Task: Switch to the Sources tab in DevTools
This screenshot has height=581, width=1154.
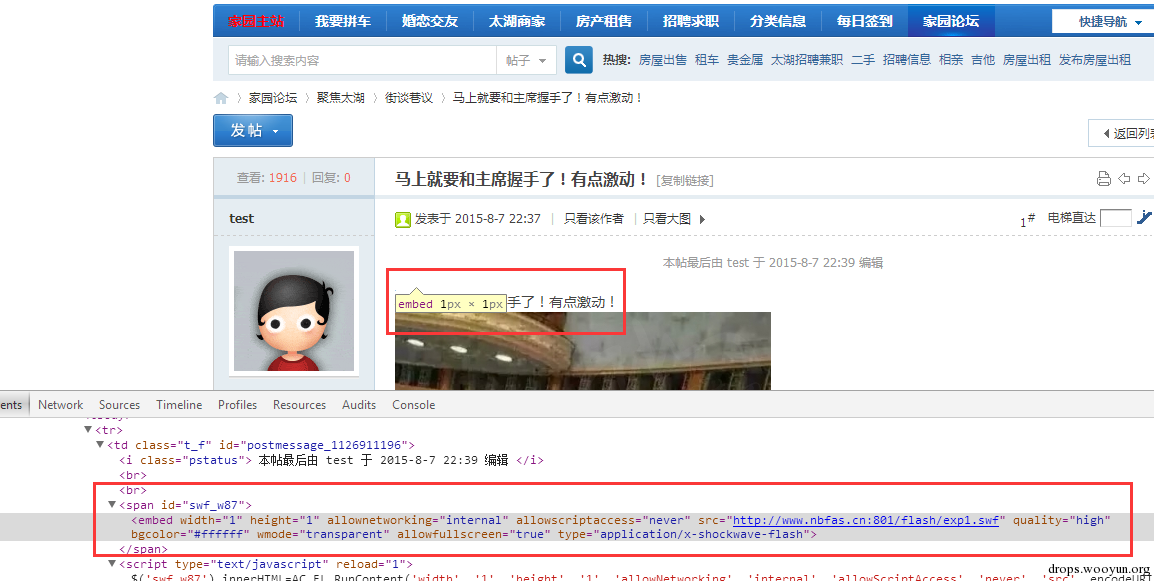Action: click(119, 405)
